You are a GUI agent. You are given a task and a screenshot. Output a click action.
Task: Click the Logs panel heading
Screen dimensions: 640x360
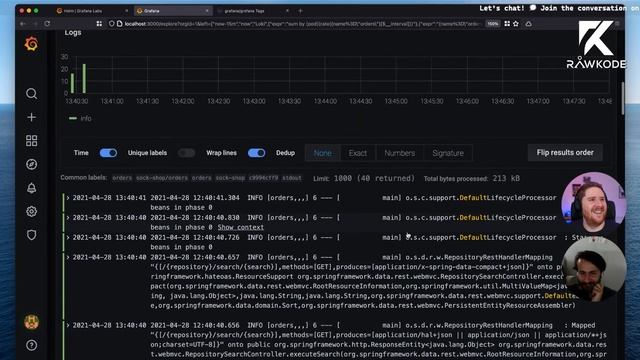click(x=73, y=32)
